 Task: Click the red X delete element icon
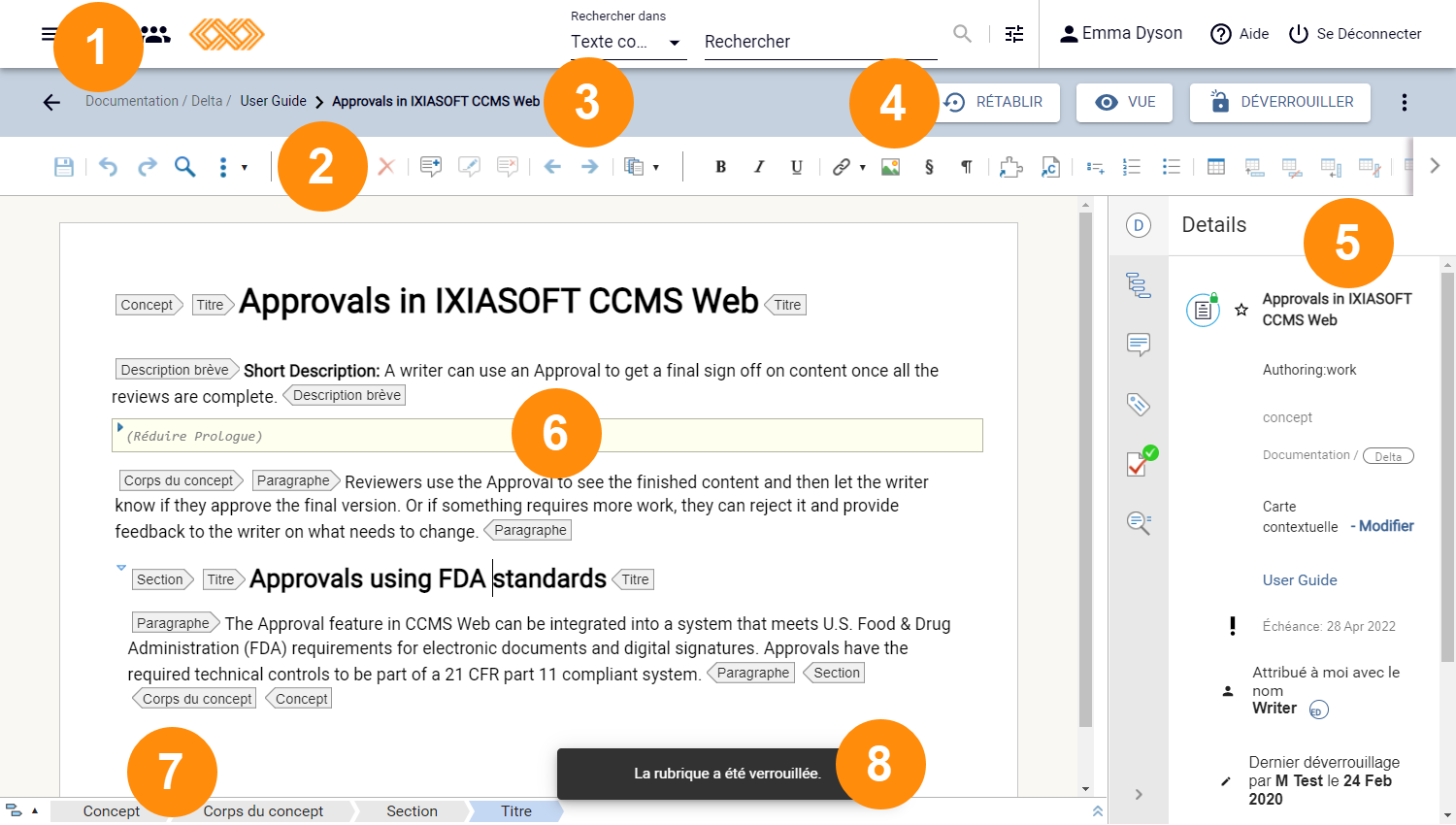386,167
